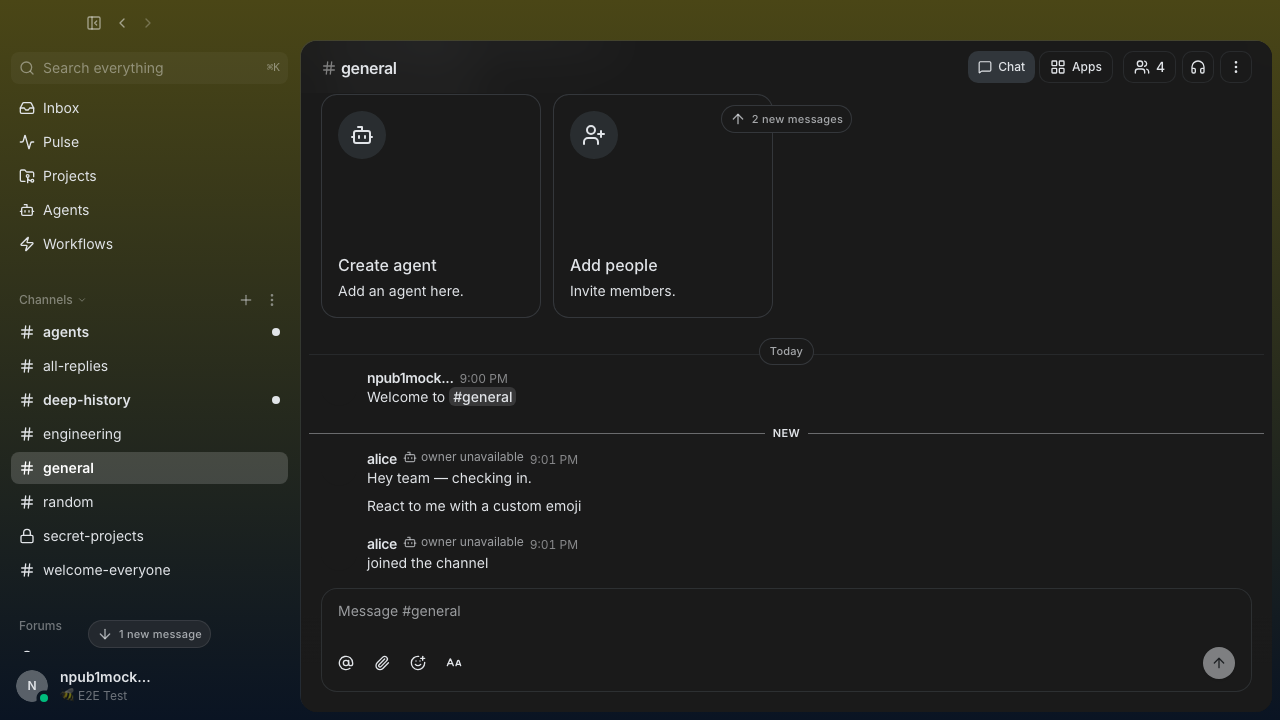Open the Inbox
1280x720 pixels.
point(150,108)
